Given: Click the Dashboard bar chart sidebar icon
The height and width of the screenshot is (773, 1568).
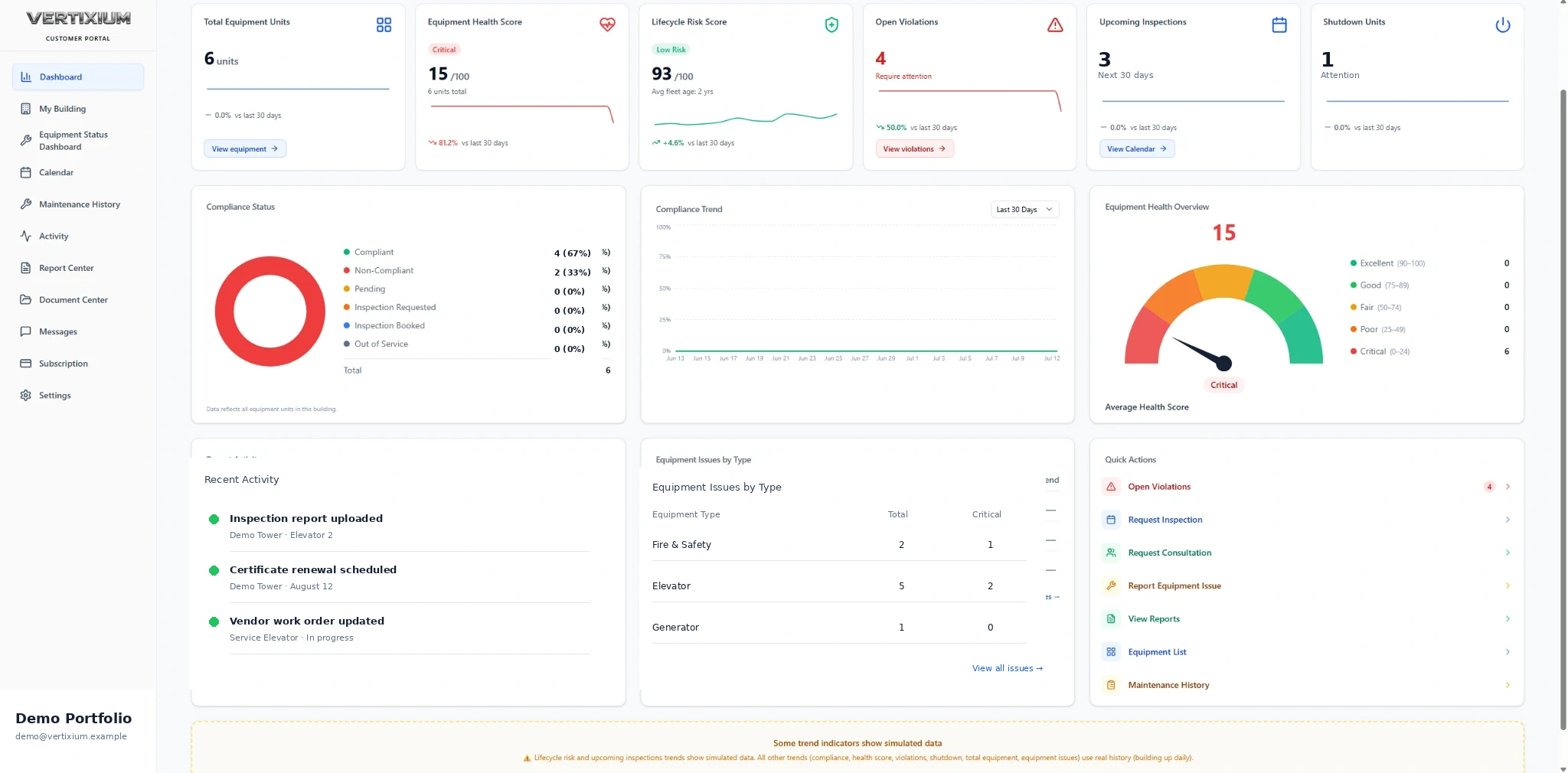Looking at the screenshot, I should [x=26, y=77].
